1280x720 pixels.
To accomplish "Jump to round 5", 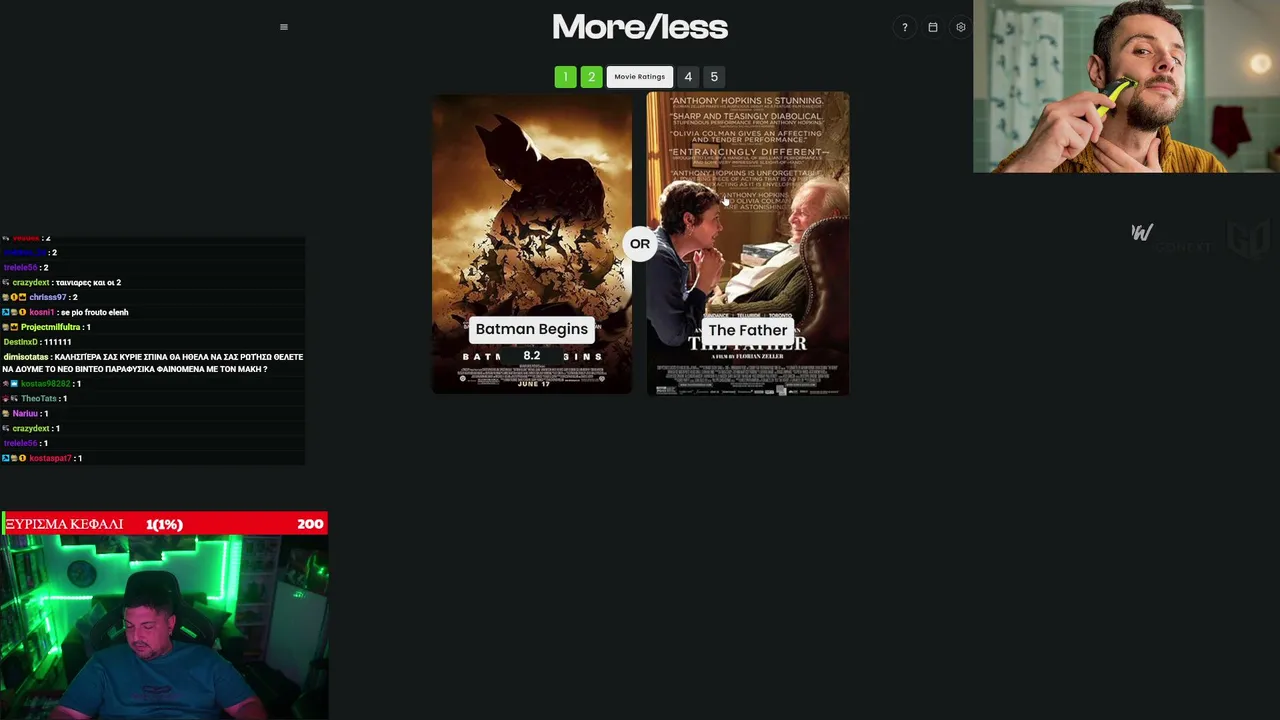I will [714, 77].
